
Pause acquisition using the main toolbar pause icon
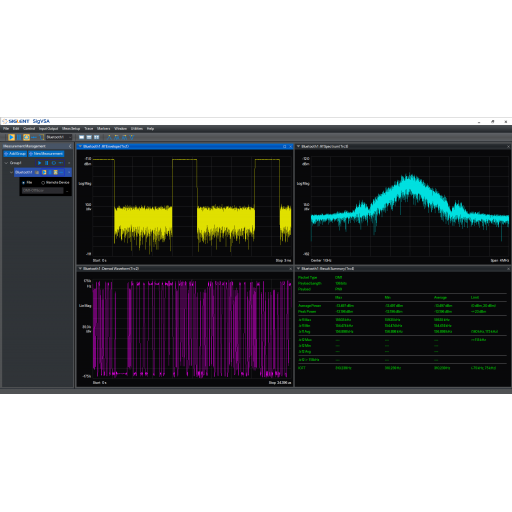[x=19, y=137]
